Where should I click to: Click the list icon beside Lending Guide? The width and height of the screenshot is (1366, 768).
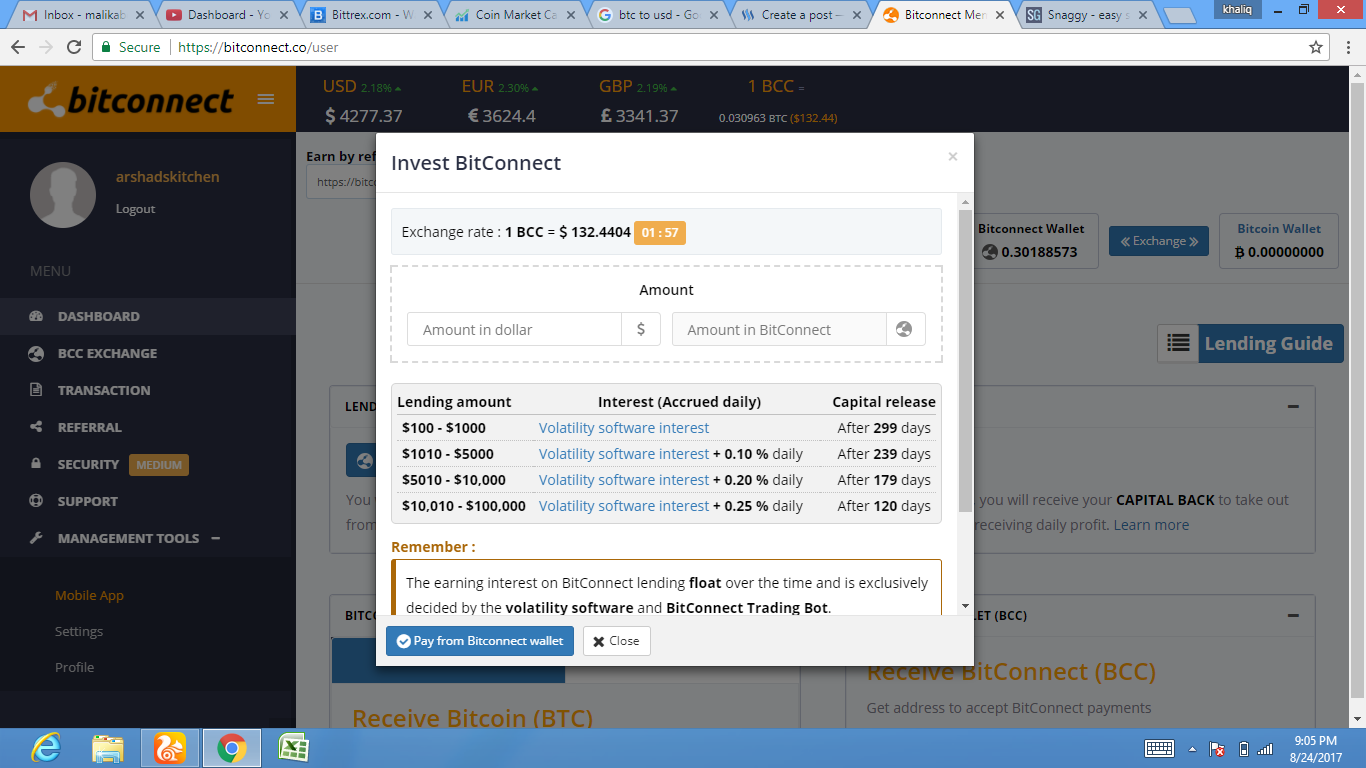[x=1178, y=343]
